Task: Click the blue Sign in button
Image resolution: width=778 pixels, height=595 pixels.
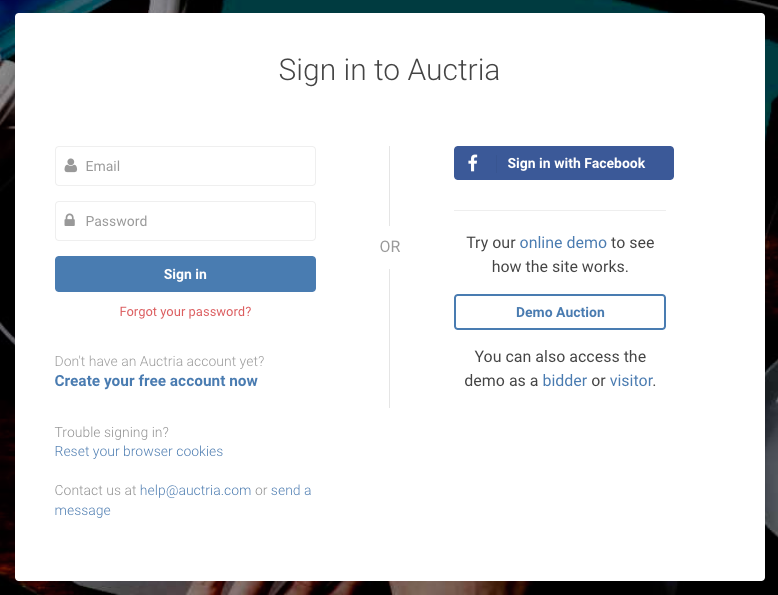Action: click(x=185, y=274)
